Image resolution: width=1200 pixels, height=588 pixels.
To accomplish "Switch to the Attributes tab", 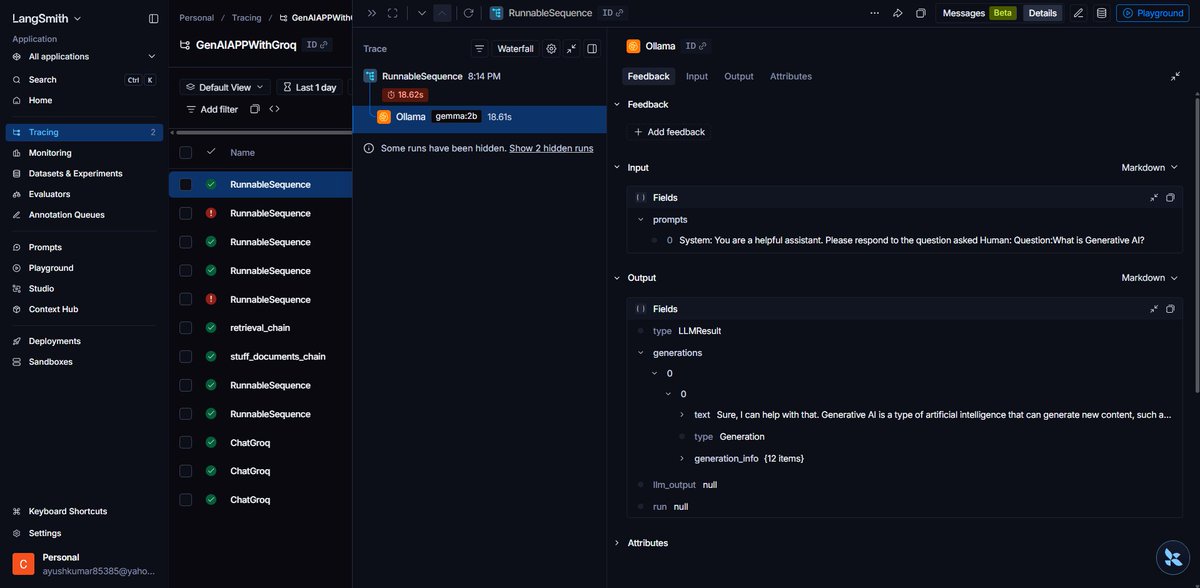I will [791, 76].
